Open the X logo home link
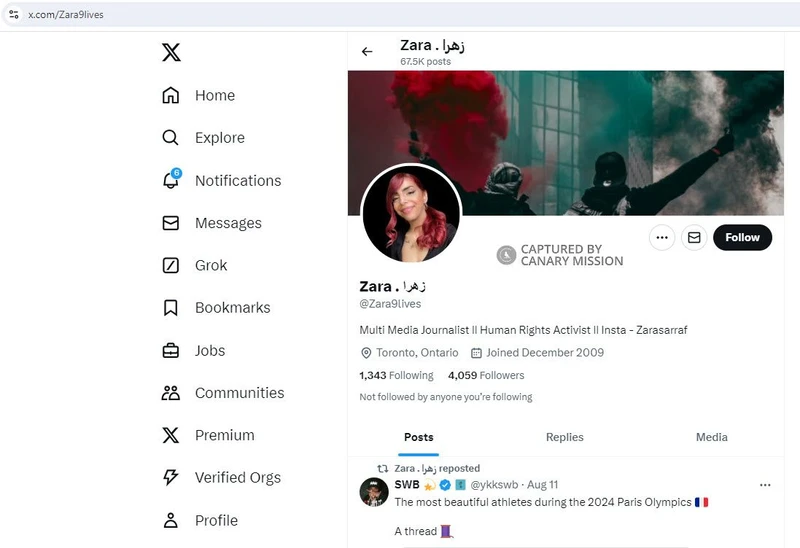 coord(171,52)
